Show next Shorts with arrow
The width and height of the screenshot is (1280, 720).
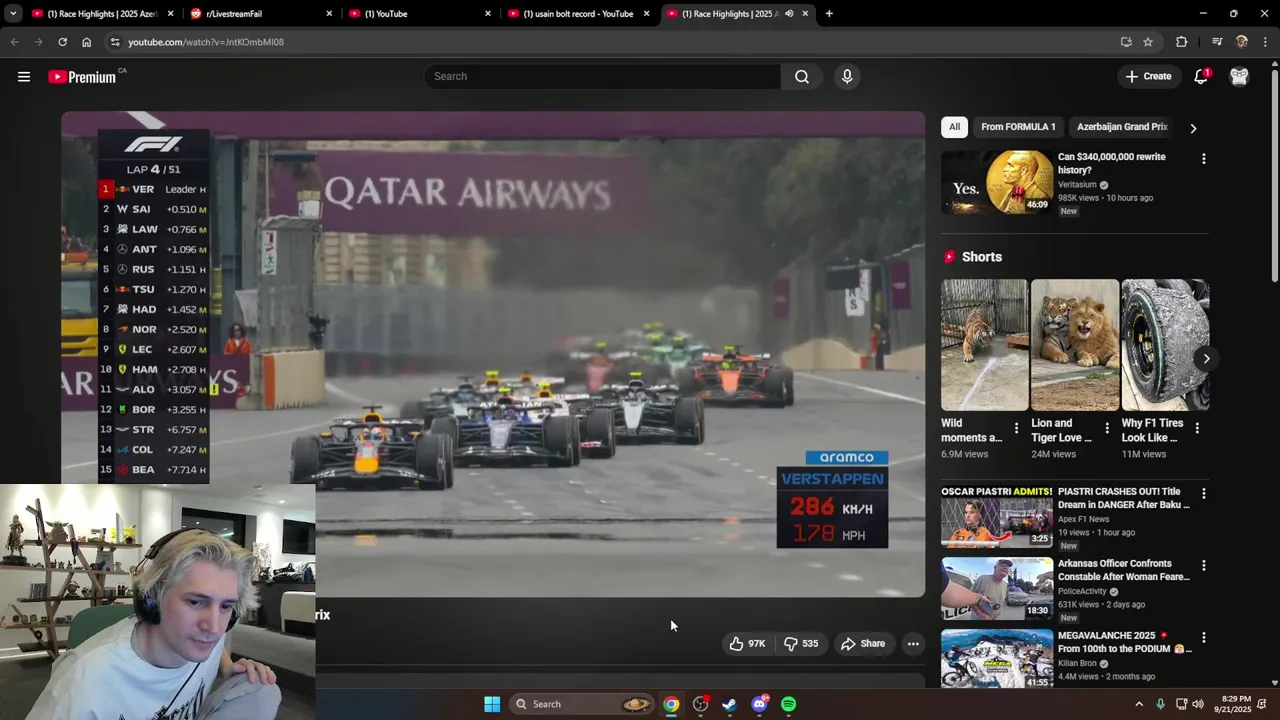tap(1206, 359)
